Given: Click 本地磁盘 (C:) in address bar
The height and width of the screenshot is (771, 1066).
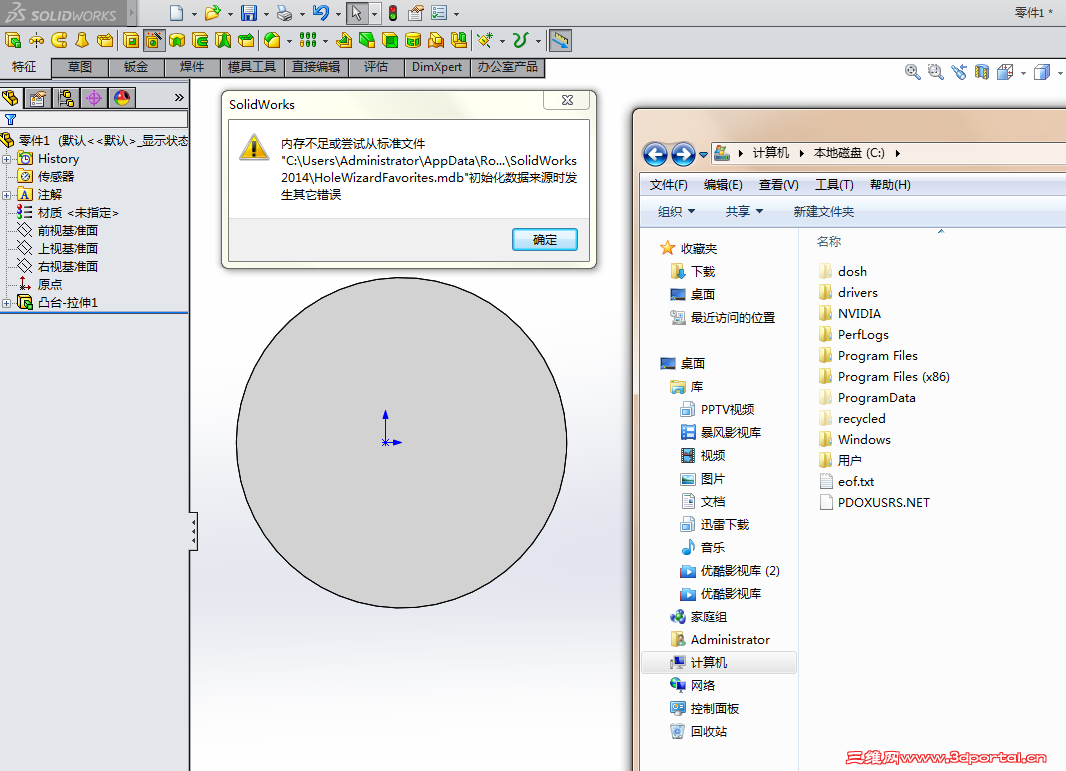Looking at the screenshot, I should click(x=849, y=153).
